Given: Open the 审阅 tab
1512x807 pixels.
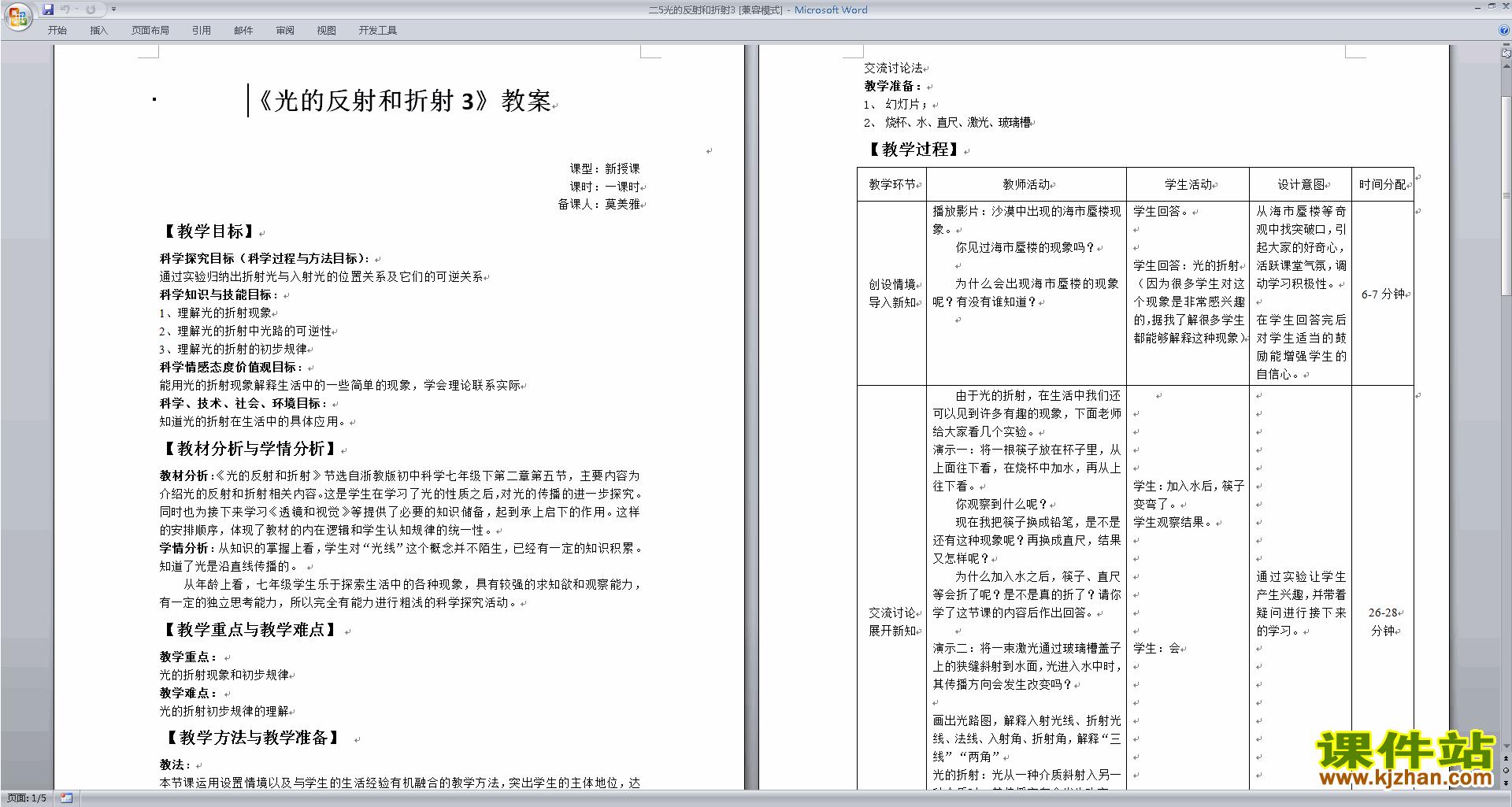Looking at the screenshot, I should coord(285,31).
